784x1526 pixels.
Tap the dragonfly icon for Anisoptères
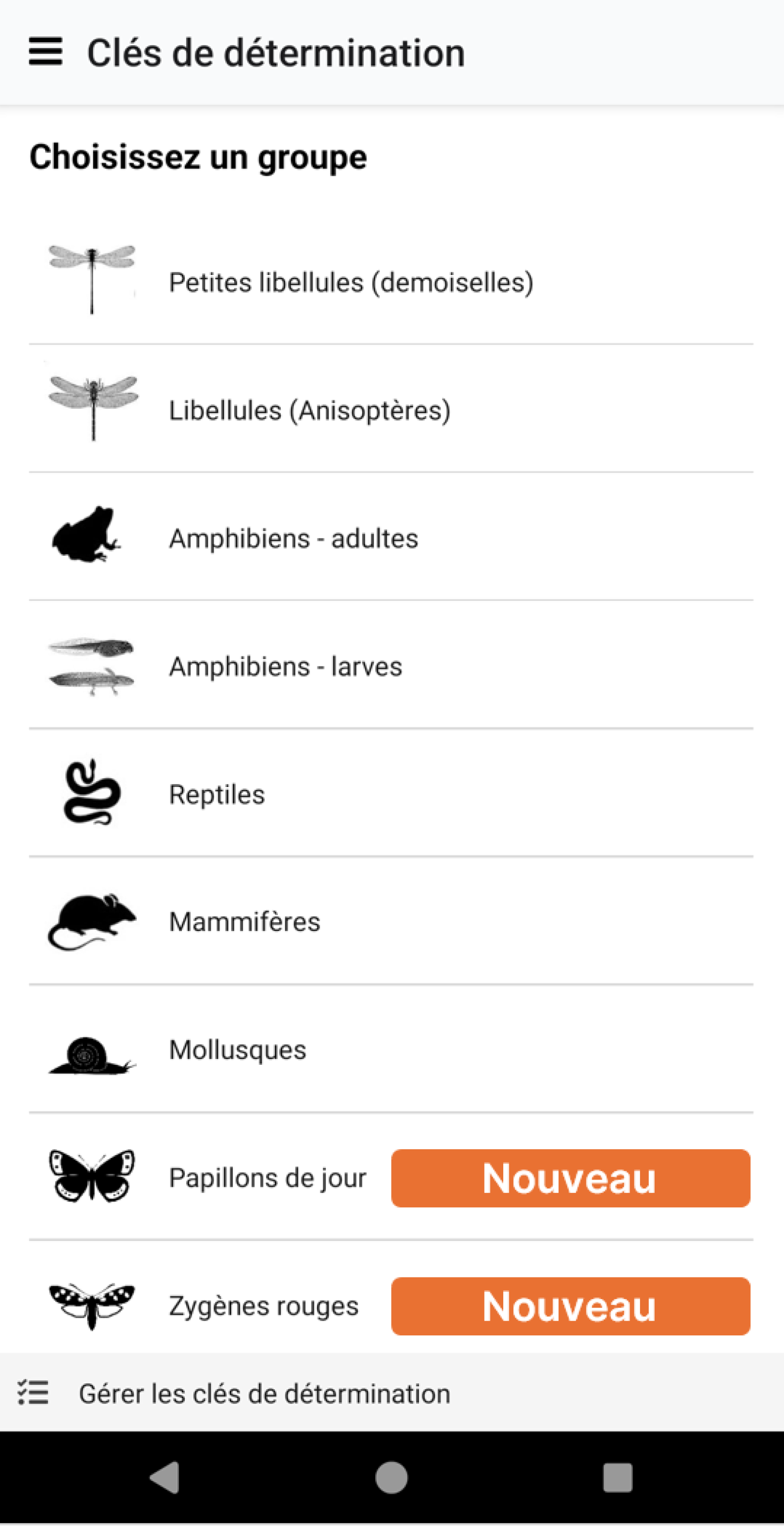[x=93, y=408]
